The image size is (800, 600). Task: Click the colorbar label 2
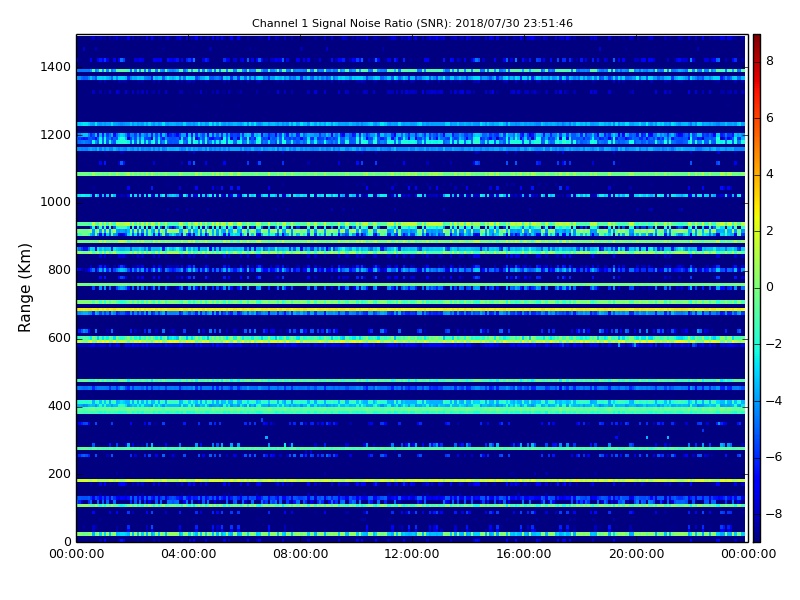tap(770, 231)
